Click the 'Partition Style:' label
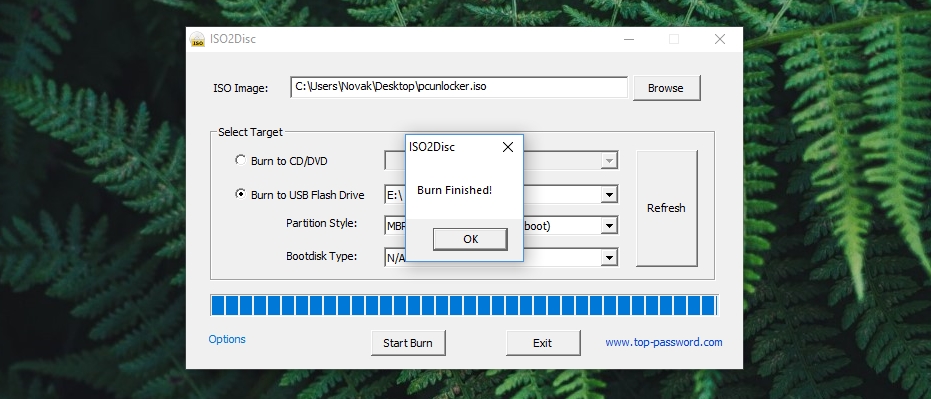This screenshot has width=931, height=399. 321,223
